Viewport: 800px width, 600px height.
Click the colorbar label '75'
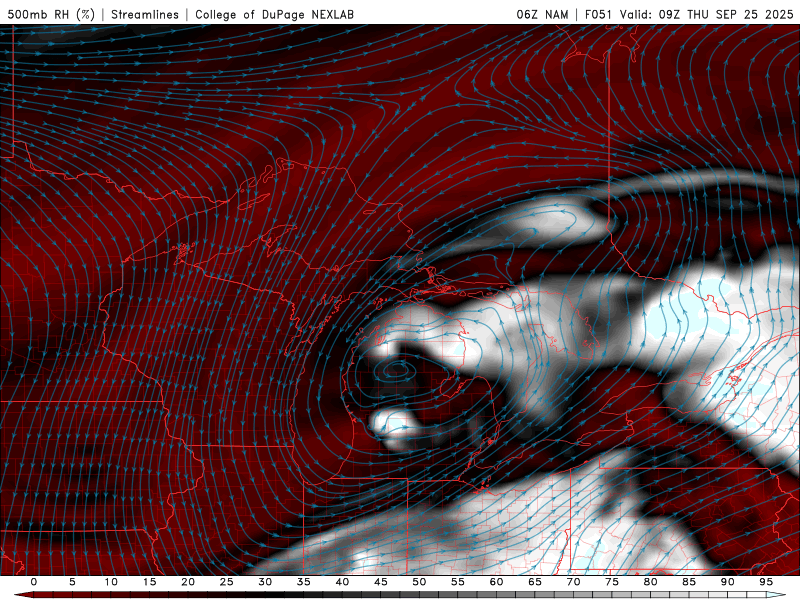click(612, 582)
